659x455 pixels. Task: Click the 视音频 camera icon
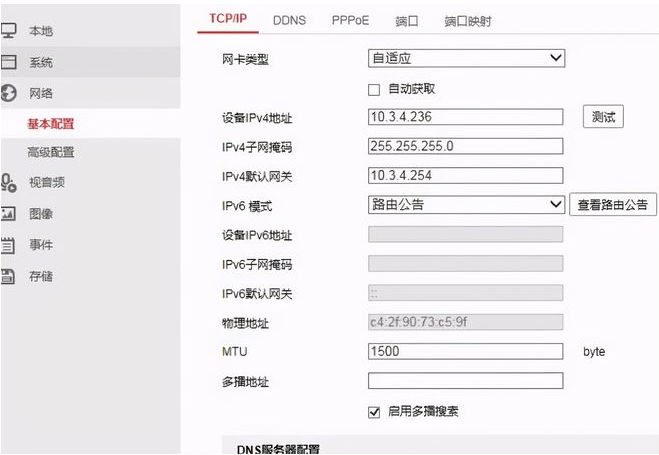(x=9, y=182)
